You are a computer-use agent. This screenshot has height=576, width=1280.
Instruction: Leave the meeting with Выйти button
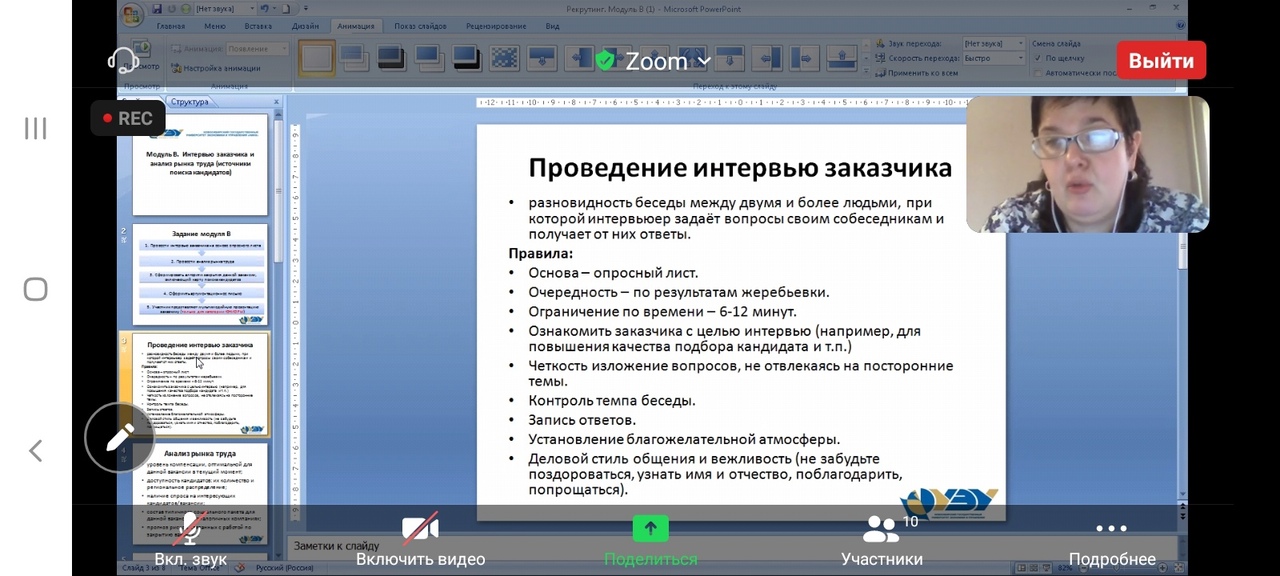click(1161, 61)
